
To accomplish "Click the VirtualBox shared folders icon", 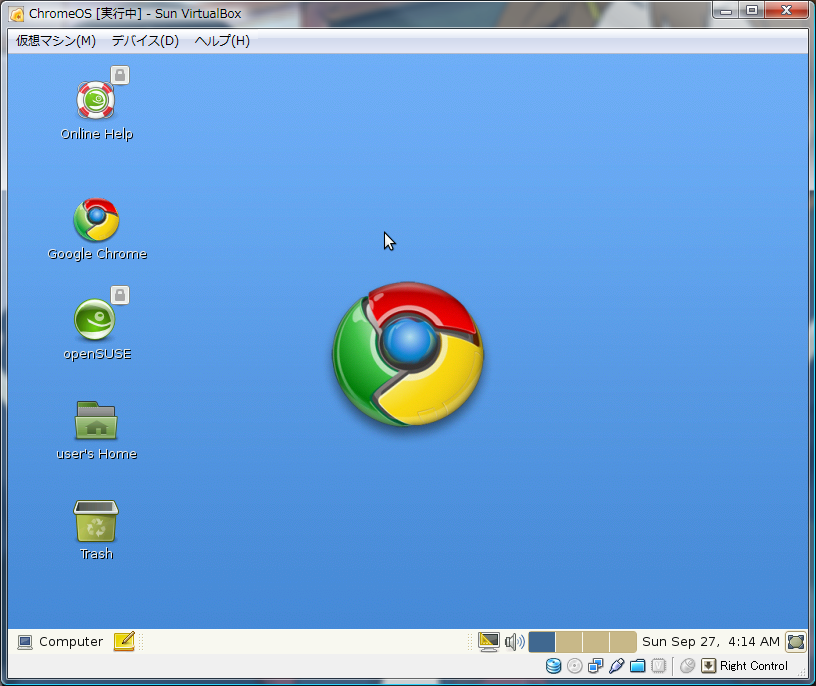I will point(638,666).
